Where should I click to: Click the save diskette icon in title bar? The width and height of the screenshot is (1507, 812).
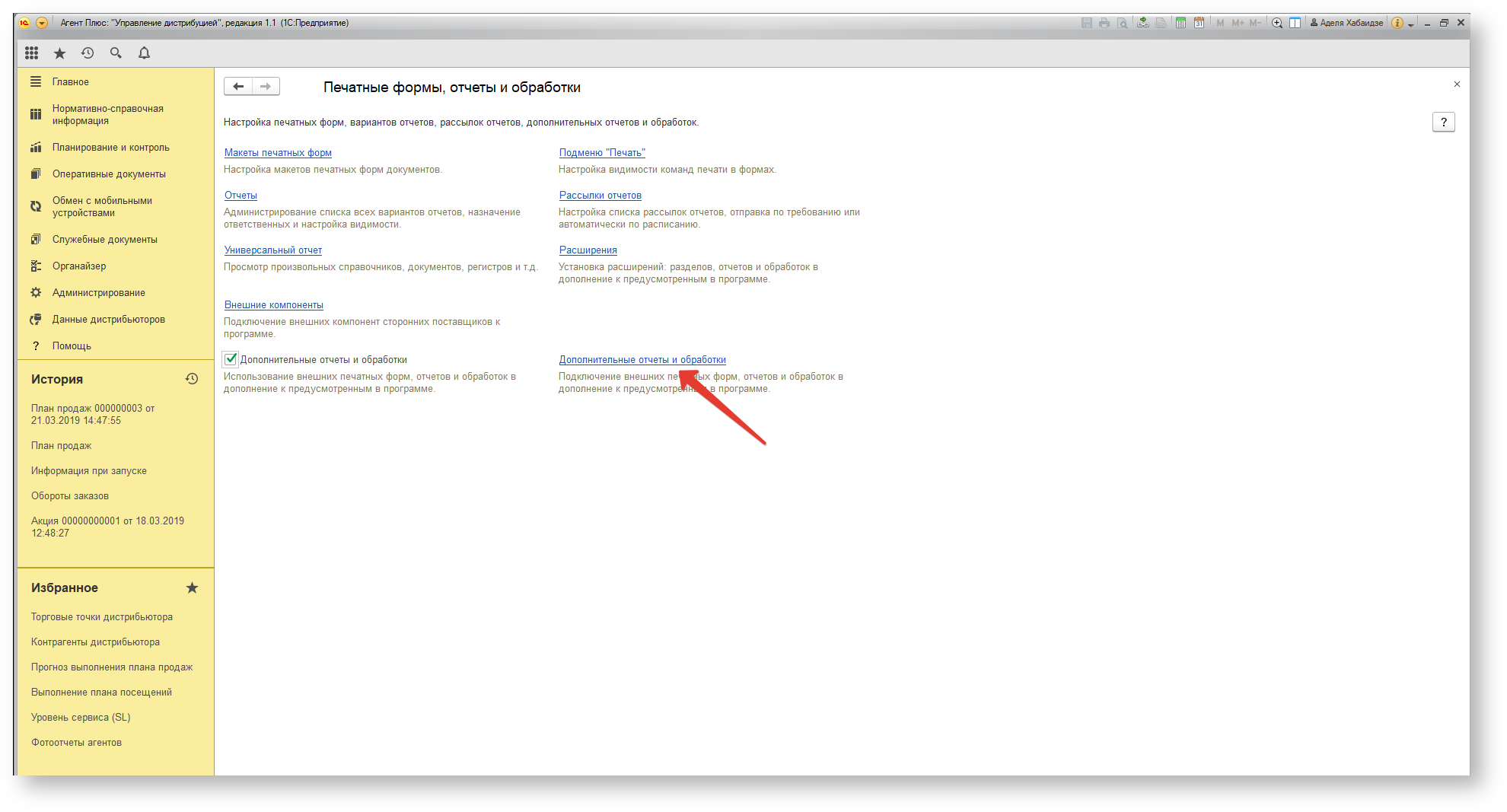[1087, 23]
